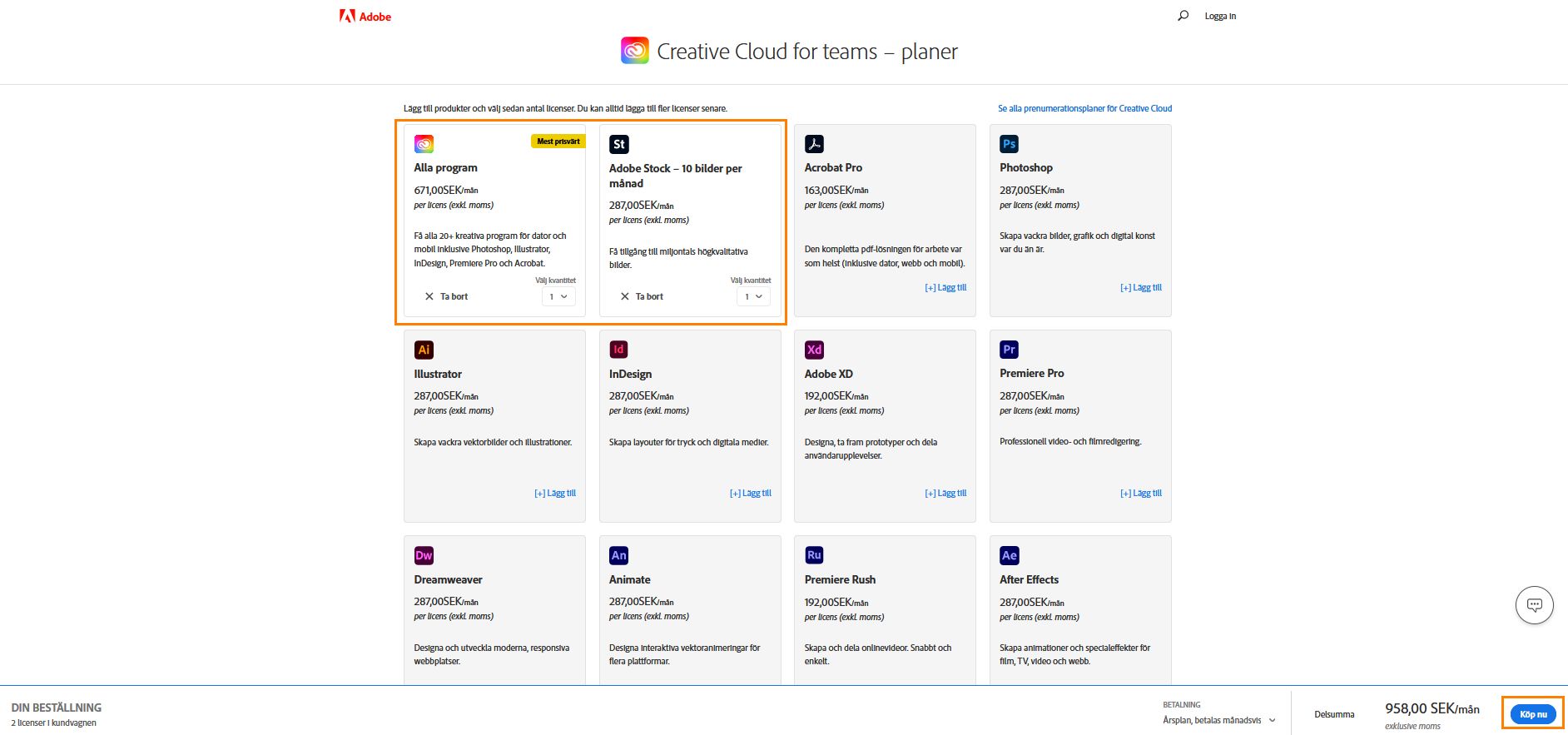Open quantity dropdown for Alla program

558,296
